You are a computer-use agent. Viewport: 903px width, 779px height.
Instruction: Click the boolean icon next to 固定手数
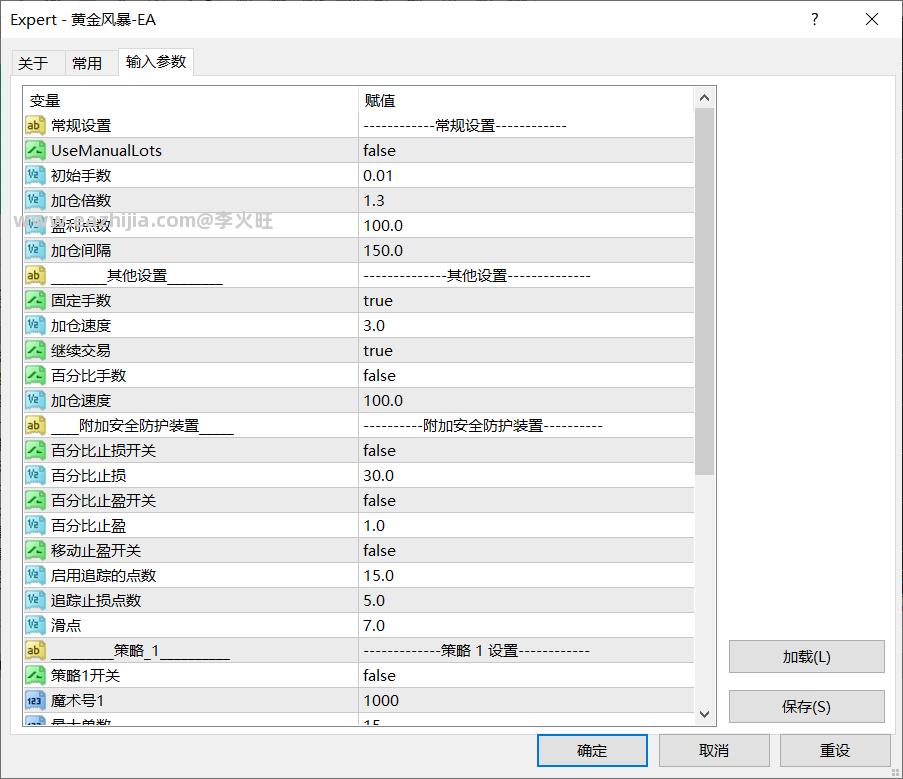pos(35,301)
